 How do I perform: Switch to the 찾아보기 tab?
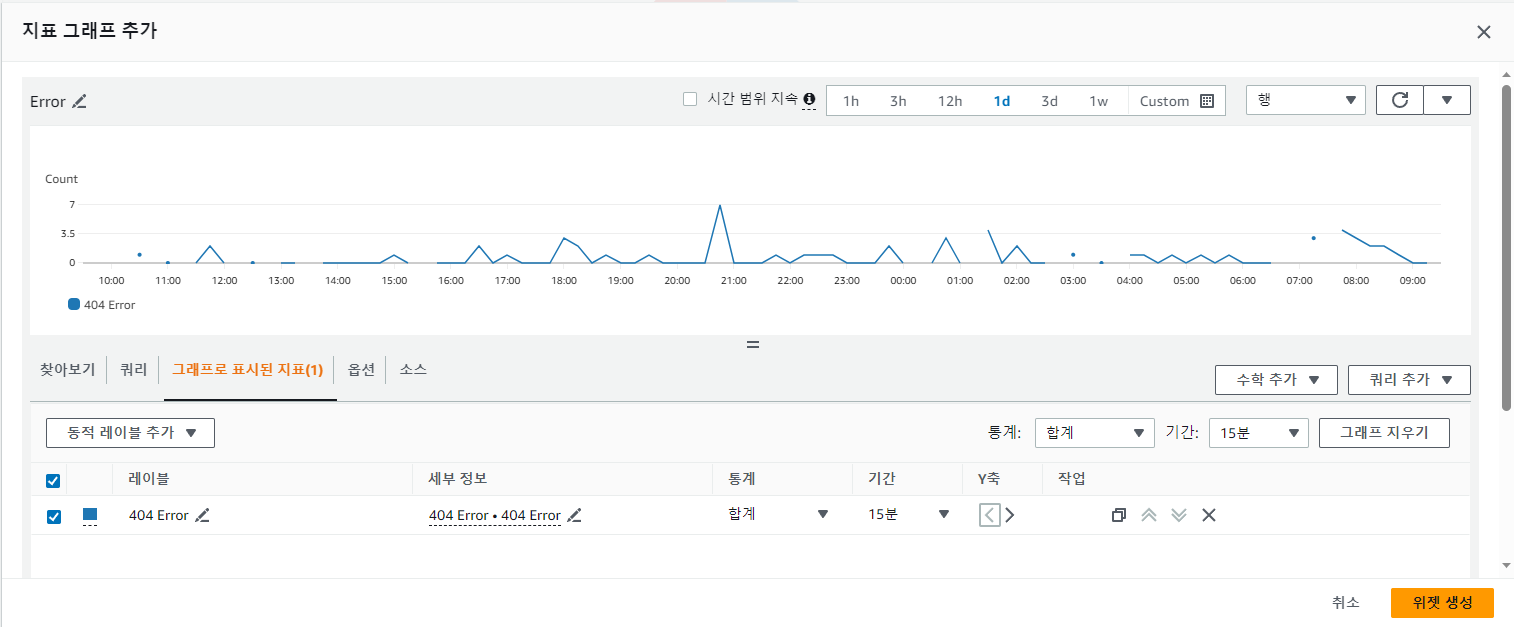[67, 370]
